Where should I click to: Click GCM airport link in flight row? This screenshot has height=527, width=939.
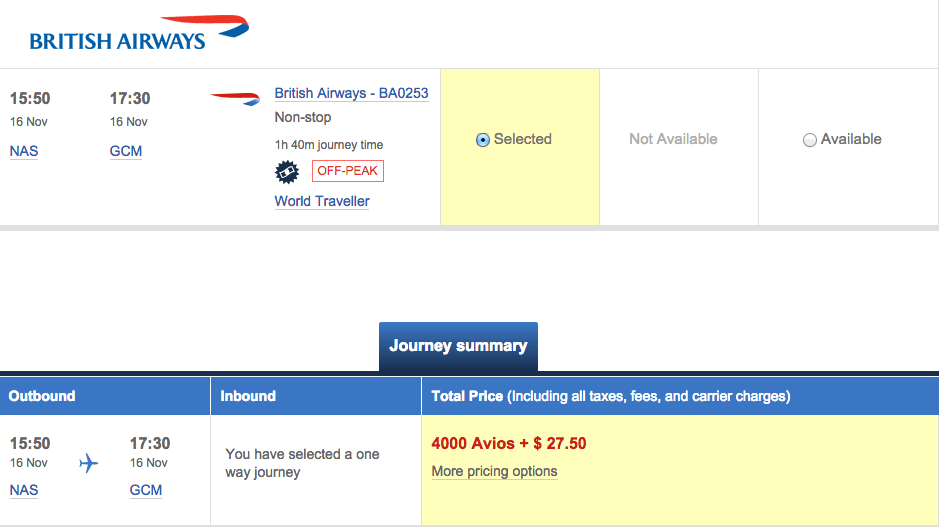click(x=126, y=151)
